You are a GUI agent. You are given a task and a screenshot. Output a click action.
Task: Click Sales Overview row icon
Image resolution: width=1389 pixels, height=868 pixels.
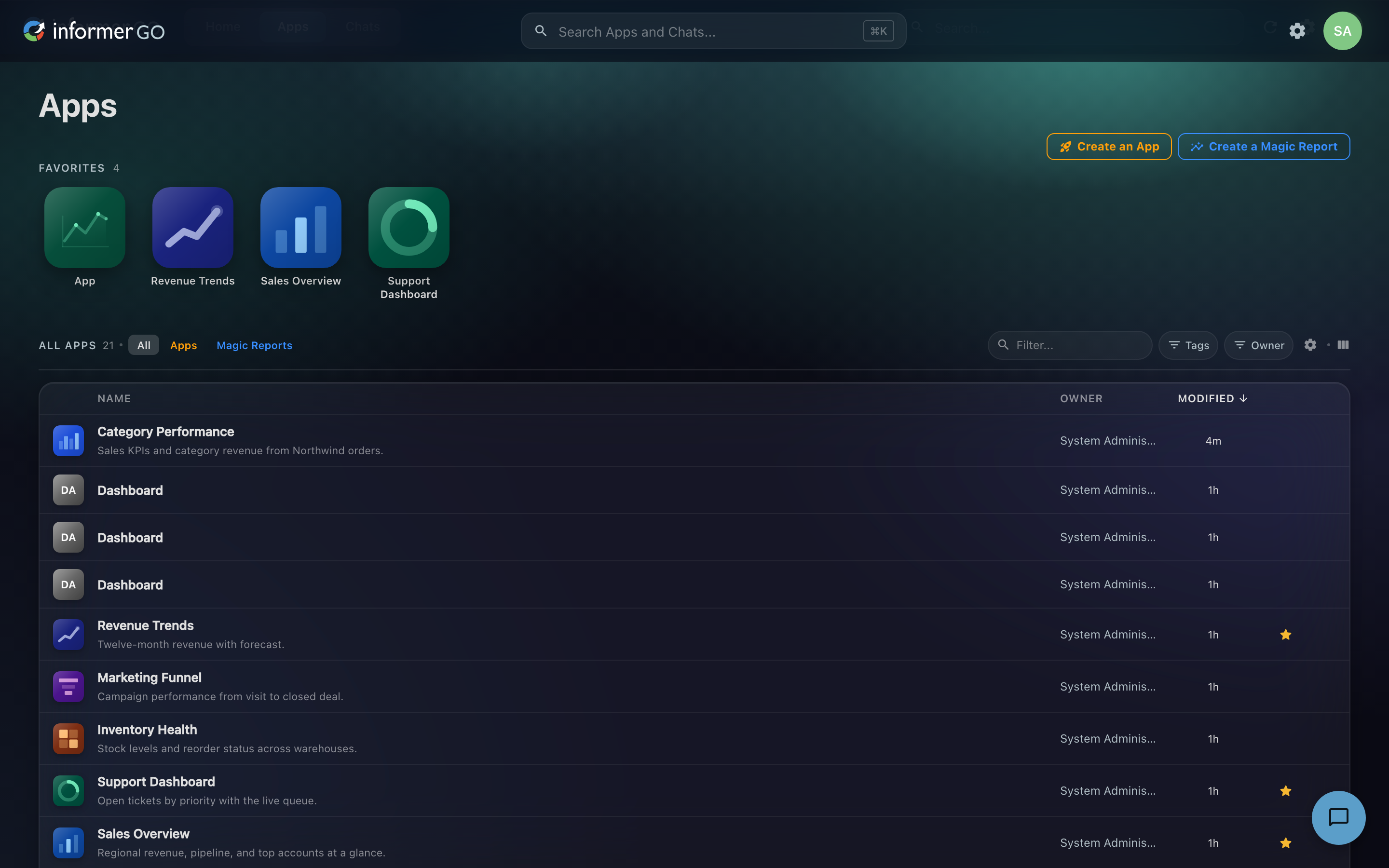pos(68,843)
